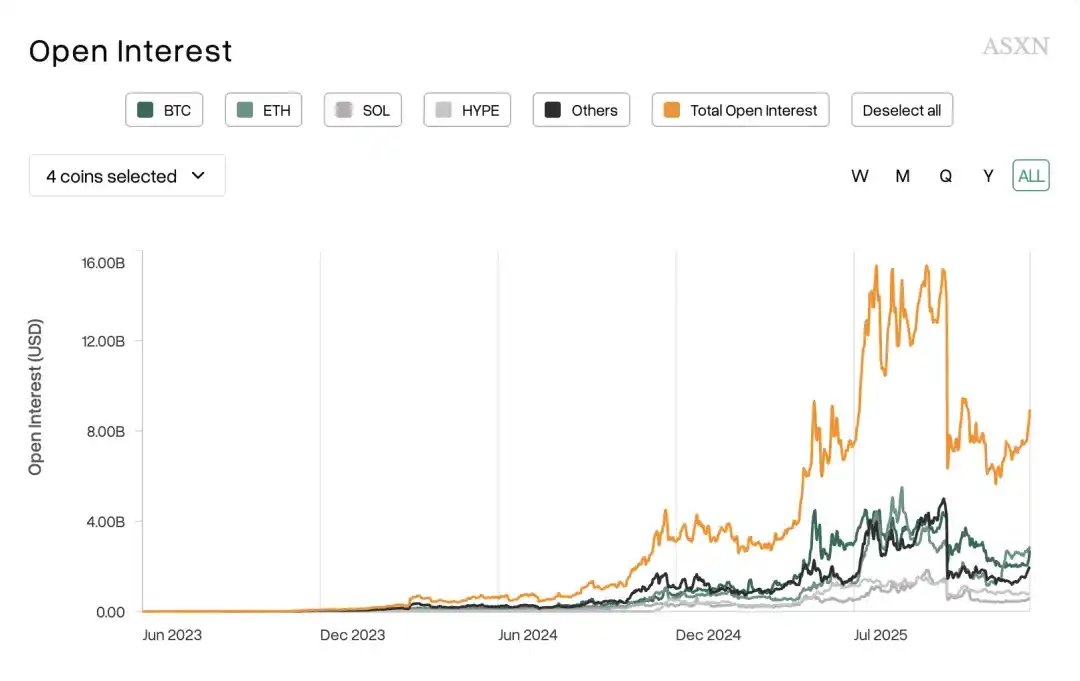Image resolution: width=1080 pixels, height=681 pixels.
Task: Select the Y time range
Action: coord(988,175)
